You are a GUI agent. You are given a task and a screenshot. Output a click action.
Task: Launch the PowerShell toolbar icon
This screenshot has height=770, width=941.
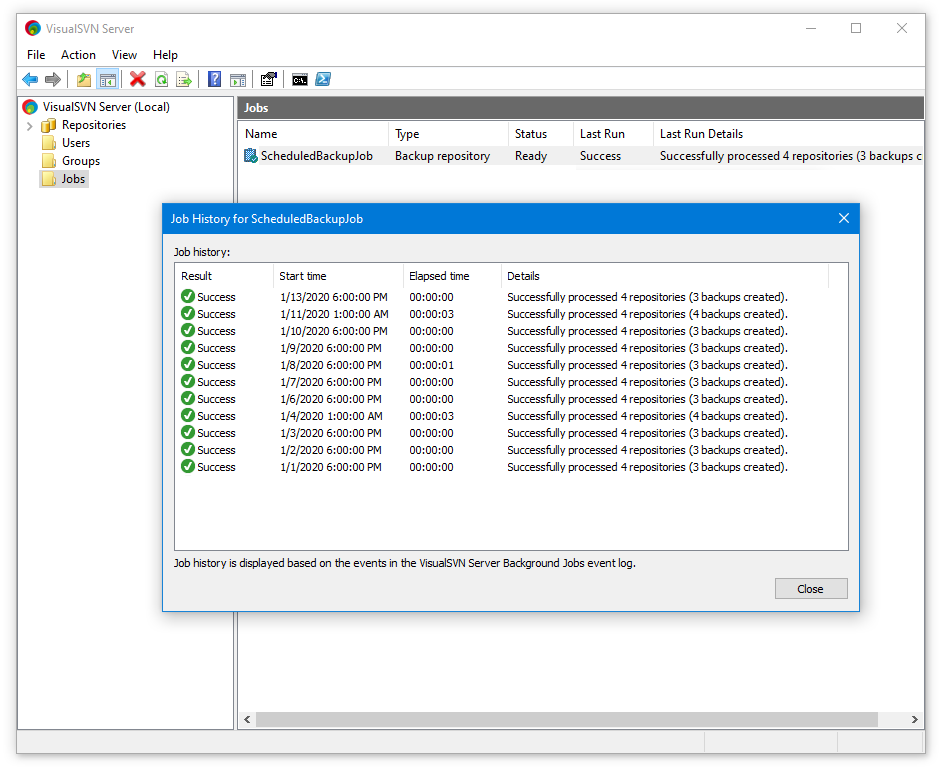[x=323, y=80]
